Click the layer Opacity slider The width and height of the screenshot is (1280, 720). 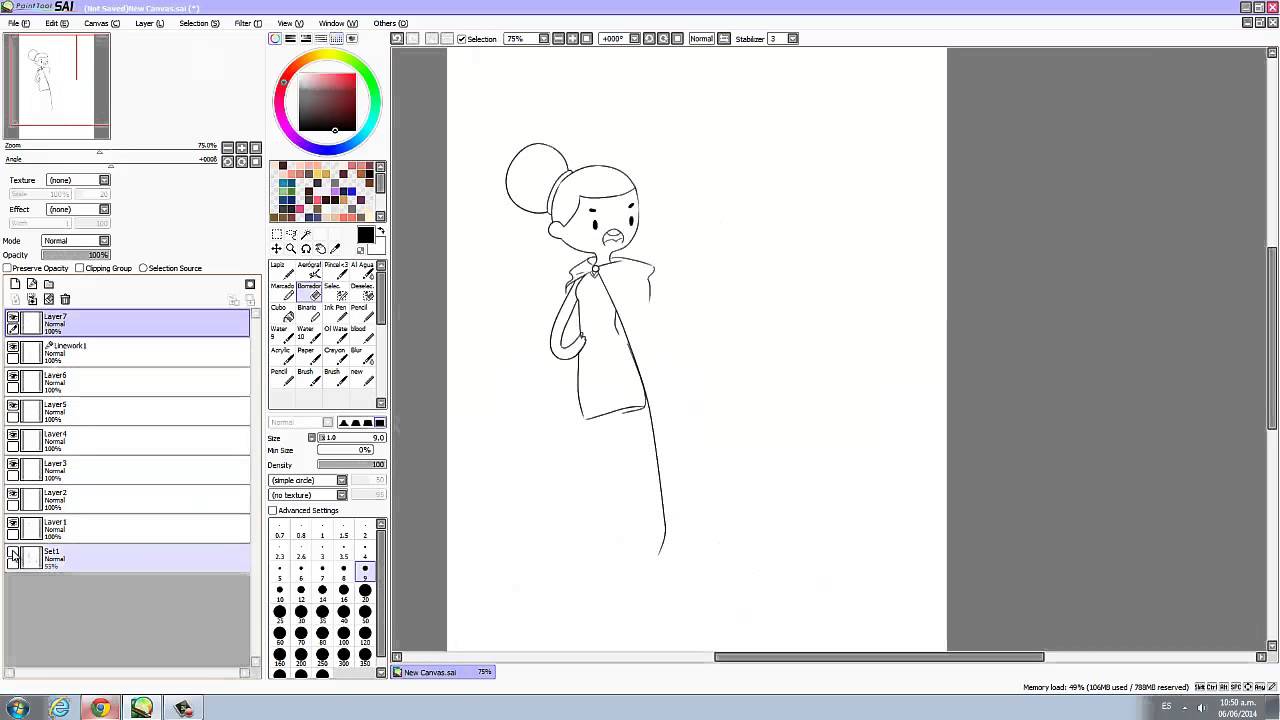click(75, 255)
